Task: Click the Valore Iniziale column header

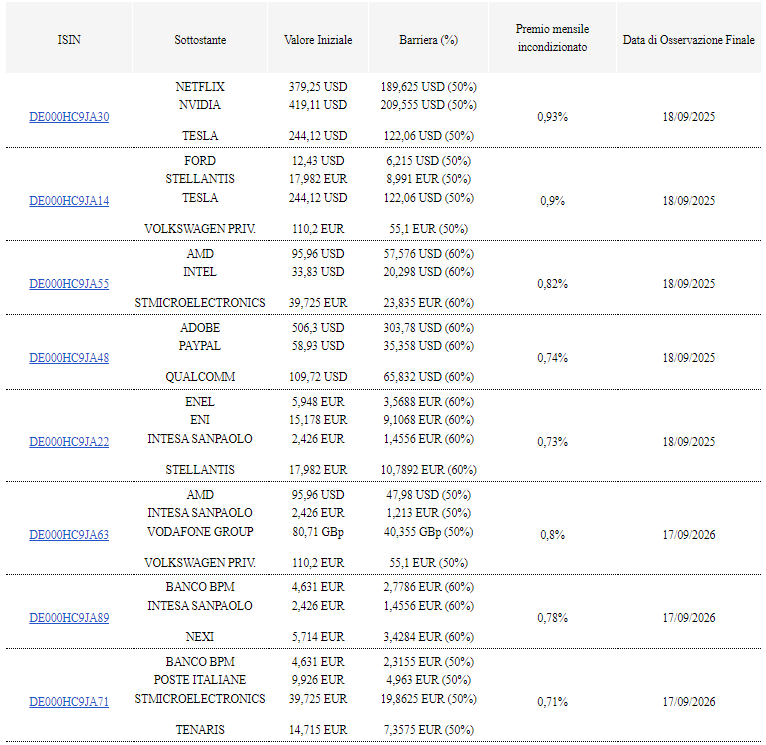Action: tap(318, 40)
